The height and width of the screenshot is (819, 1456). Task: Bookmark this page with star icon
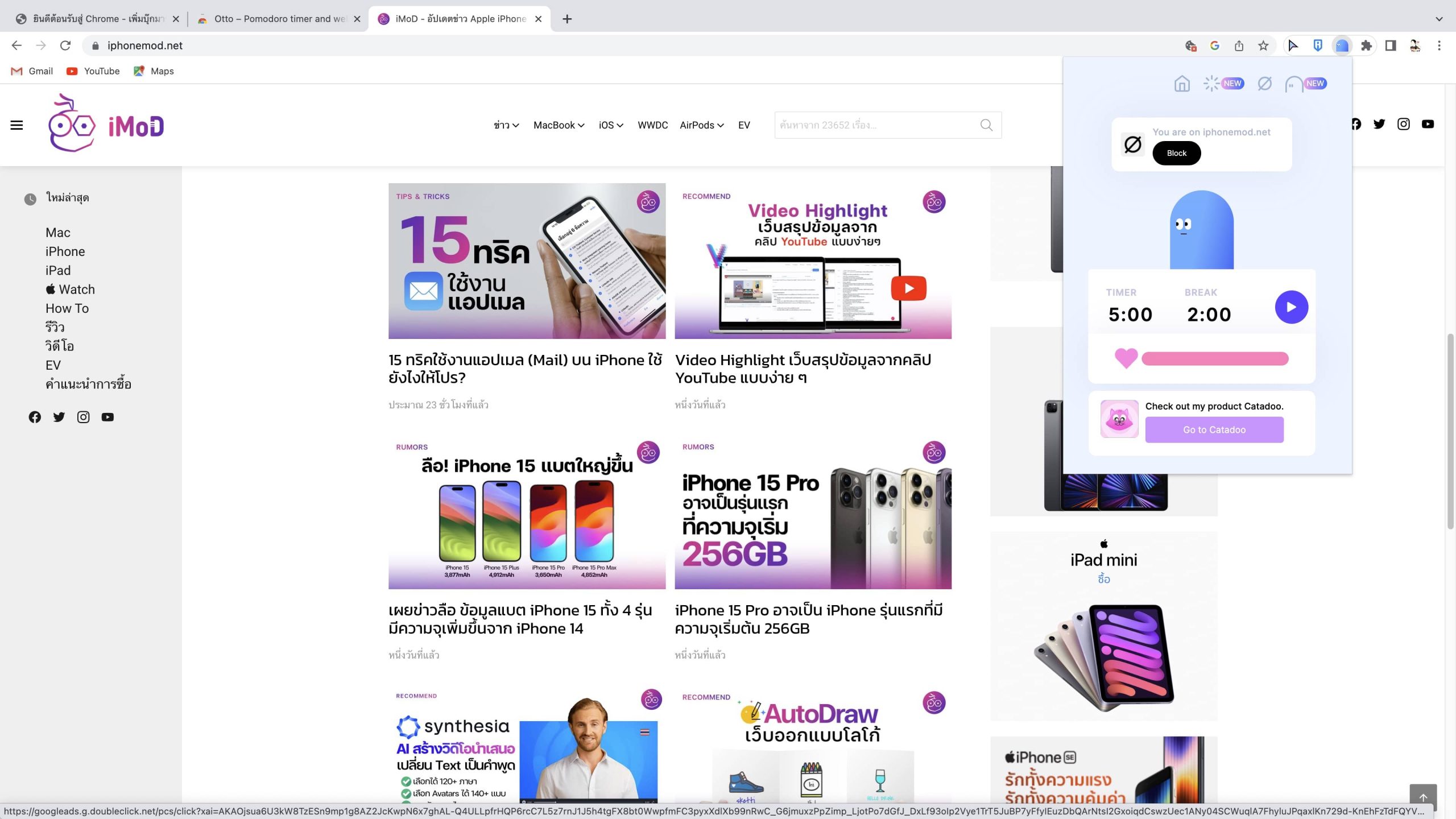[x=1263, y=45]
